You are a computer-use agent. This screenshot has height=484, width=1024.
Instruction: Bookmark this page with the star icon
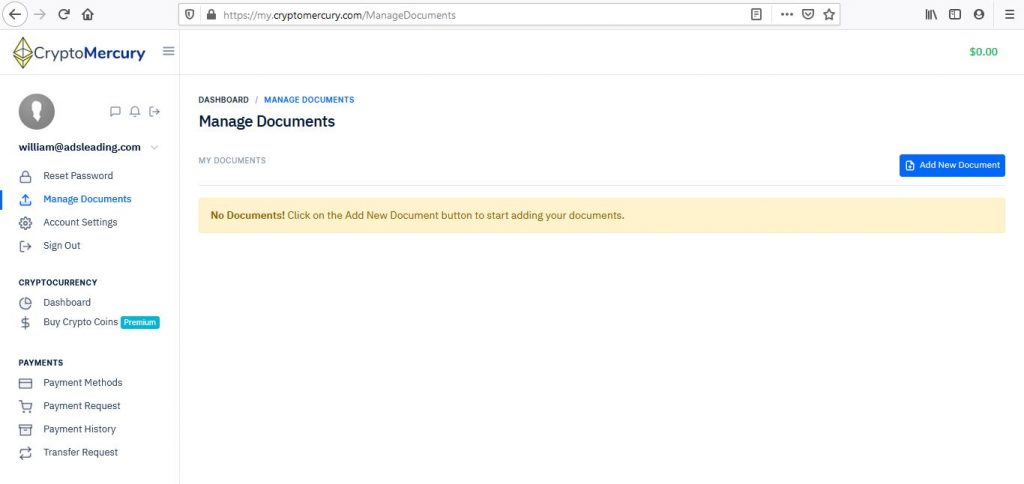(829, 14)
